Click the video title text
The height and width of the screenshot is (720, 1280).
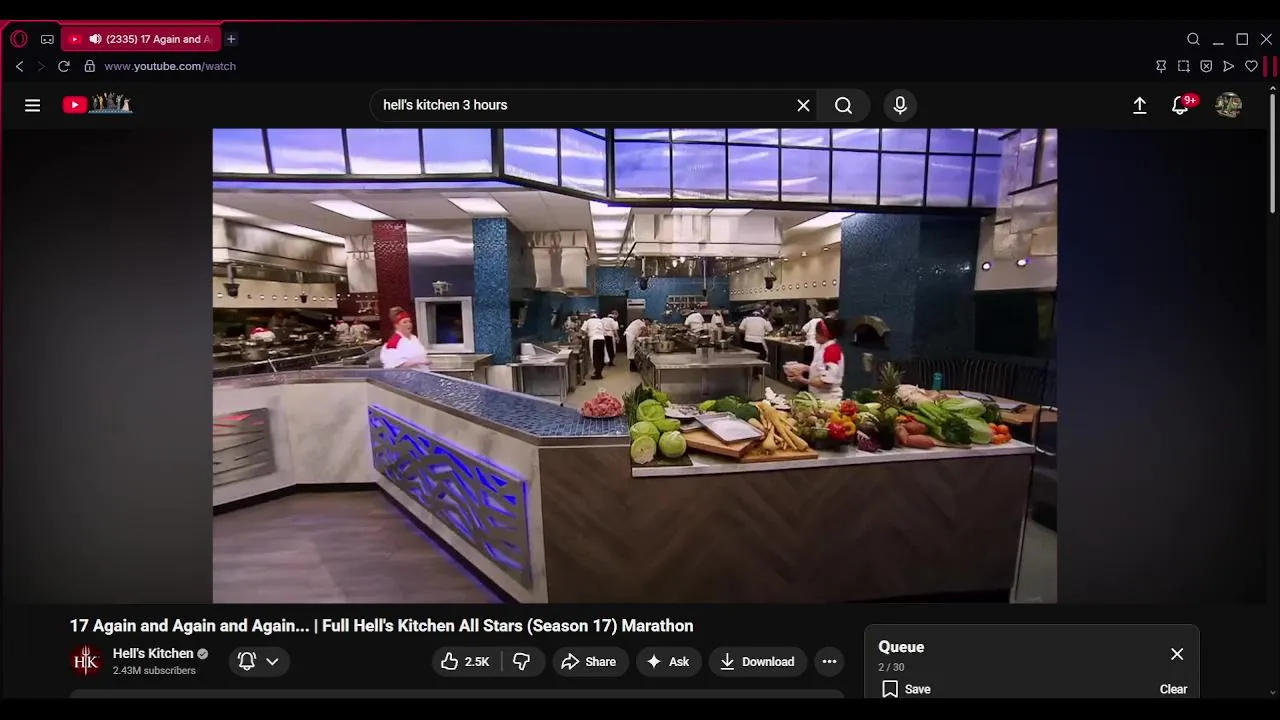(381, 626)
